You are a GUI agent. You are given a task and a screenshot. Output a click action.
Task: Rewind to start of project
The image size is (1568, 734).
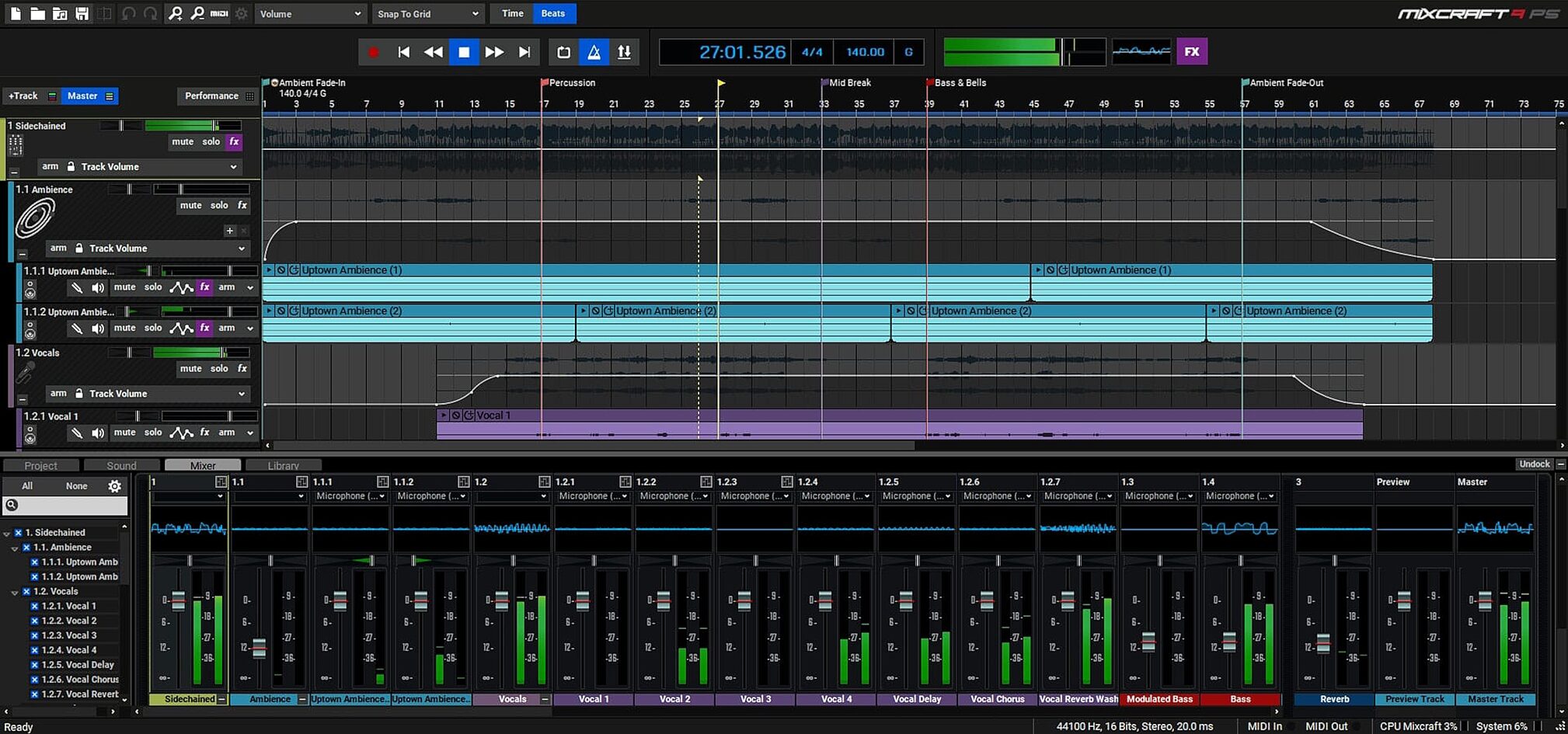pyautogui.click(x=403, y=52)
